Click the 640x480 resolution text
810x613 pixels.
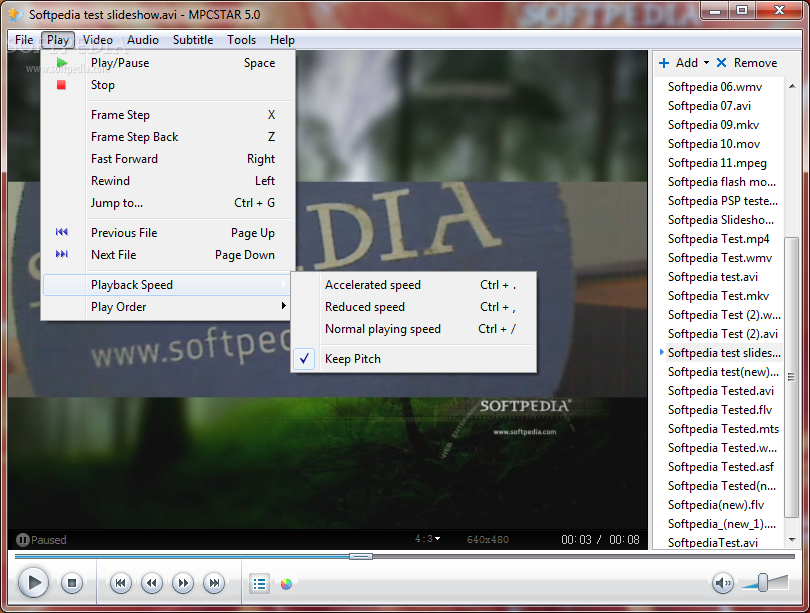[x=488, y=540]
